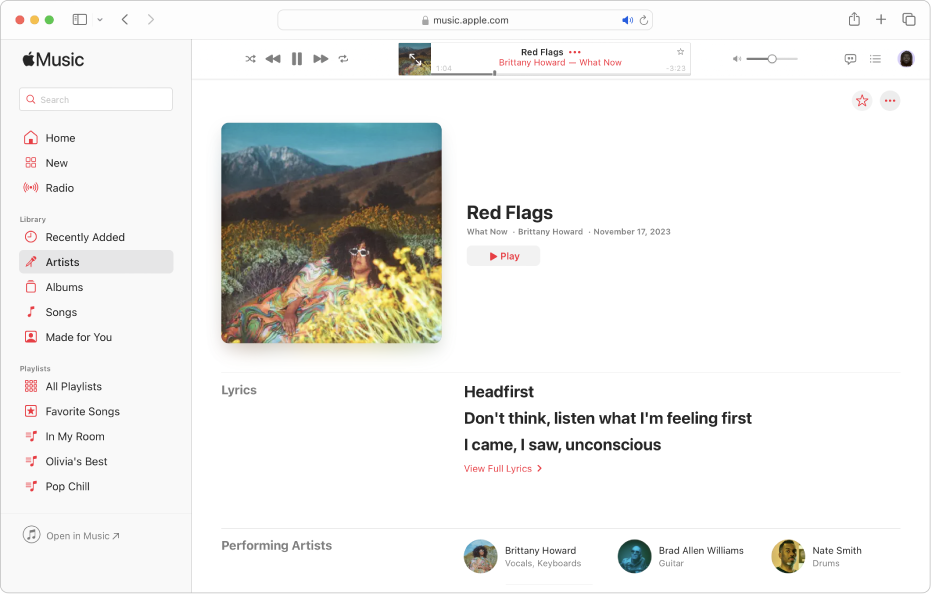Click the playback progress bar
The image size is (932, 596).
click(x=560, y=74)
